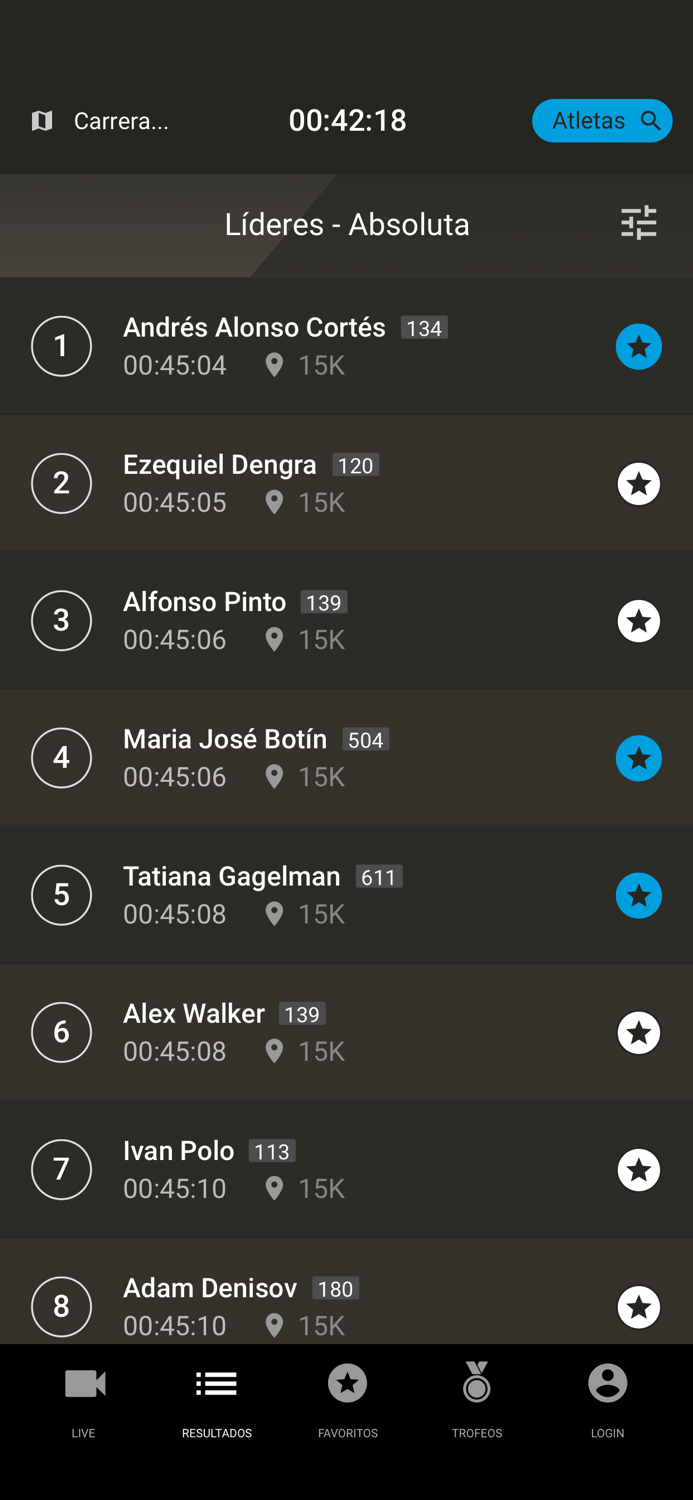Tap the search magnifier inside Atletas button

[651, 120]
